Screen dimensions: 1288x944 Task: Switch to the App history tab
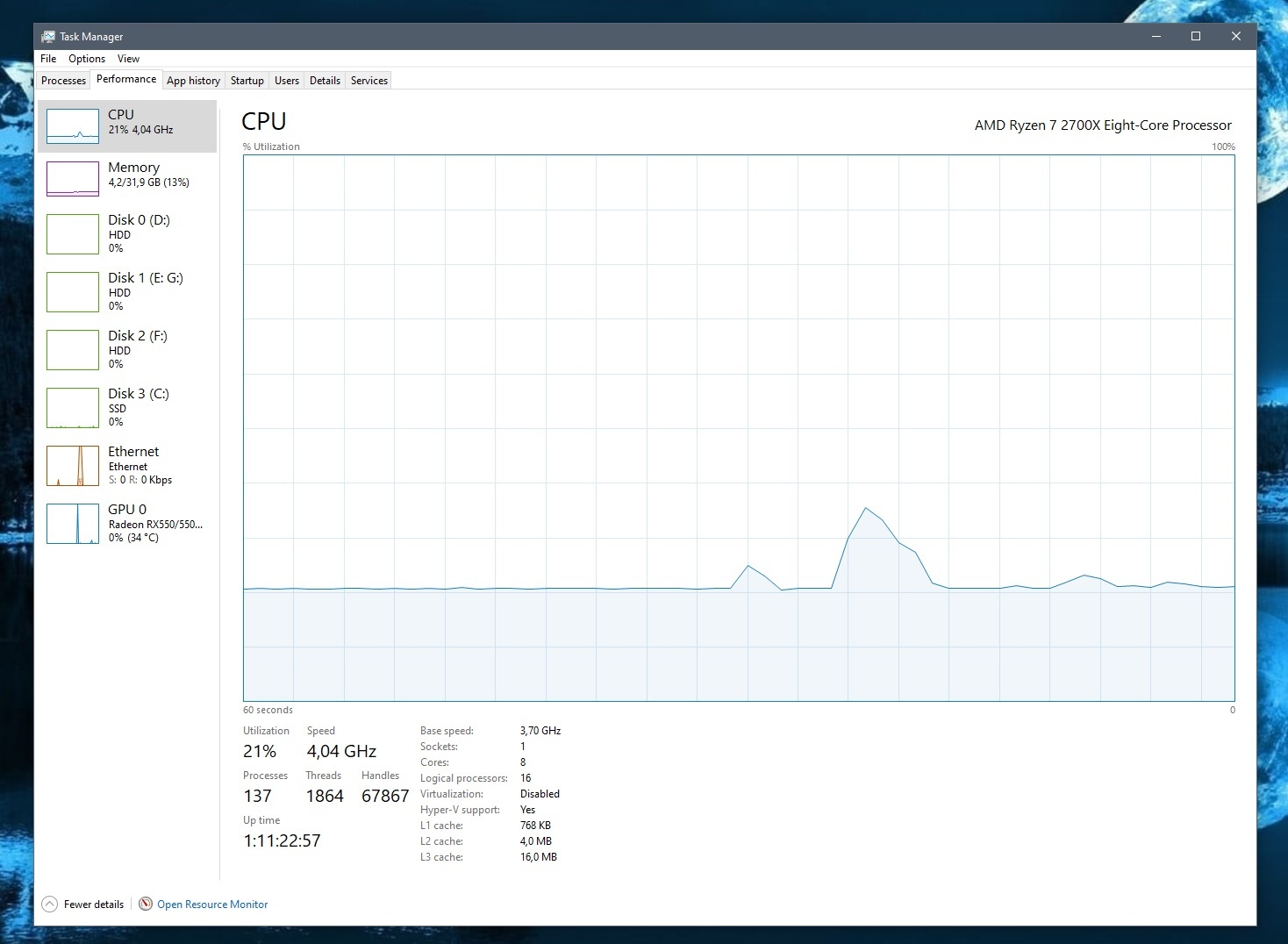[193, 81]
